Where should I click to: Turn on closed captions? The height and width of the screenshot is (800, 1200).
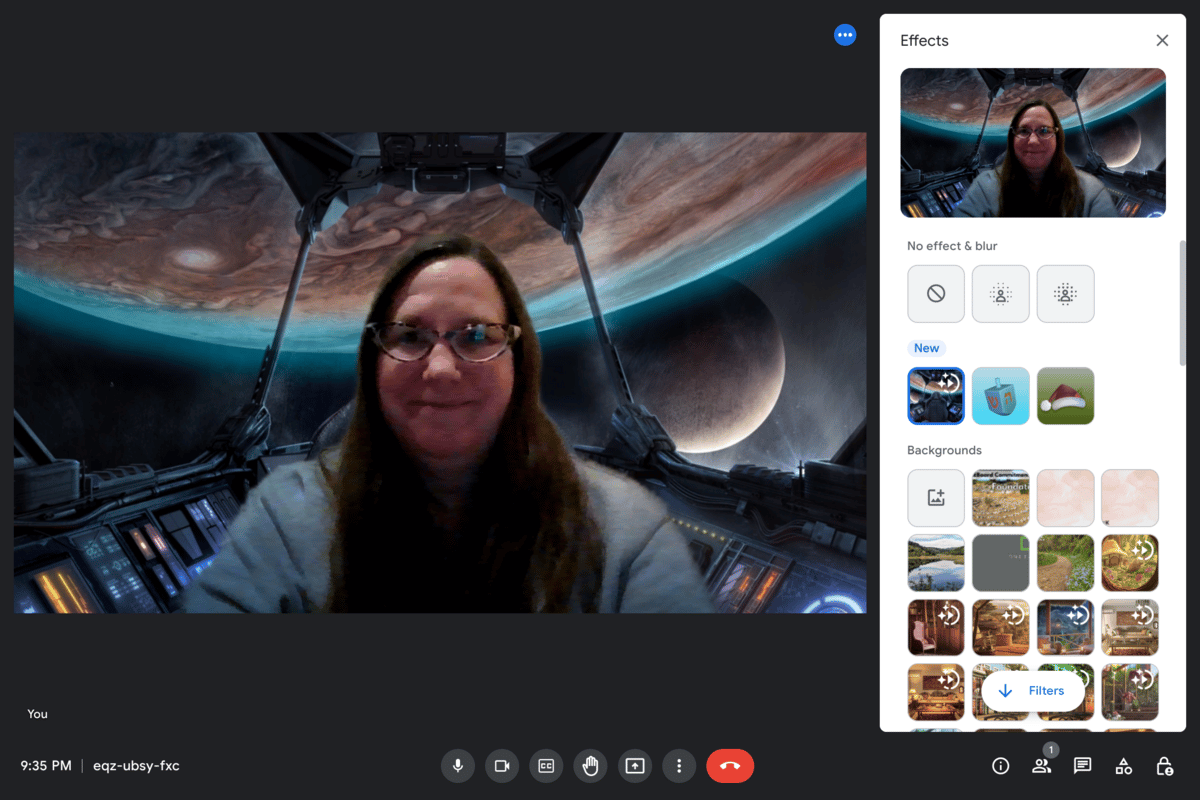pos(546,766)
